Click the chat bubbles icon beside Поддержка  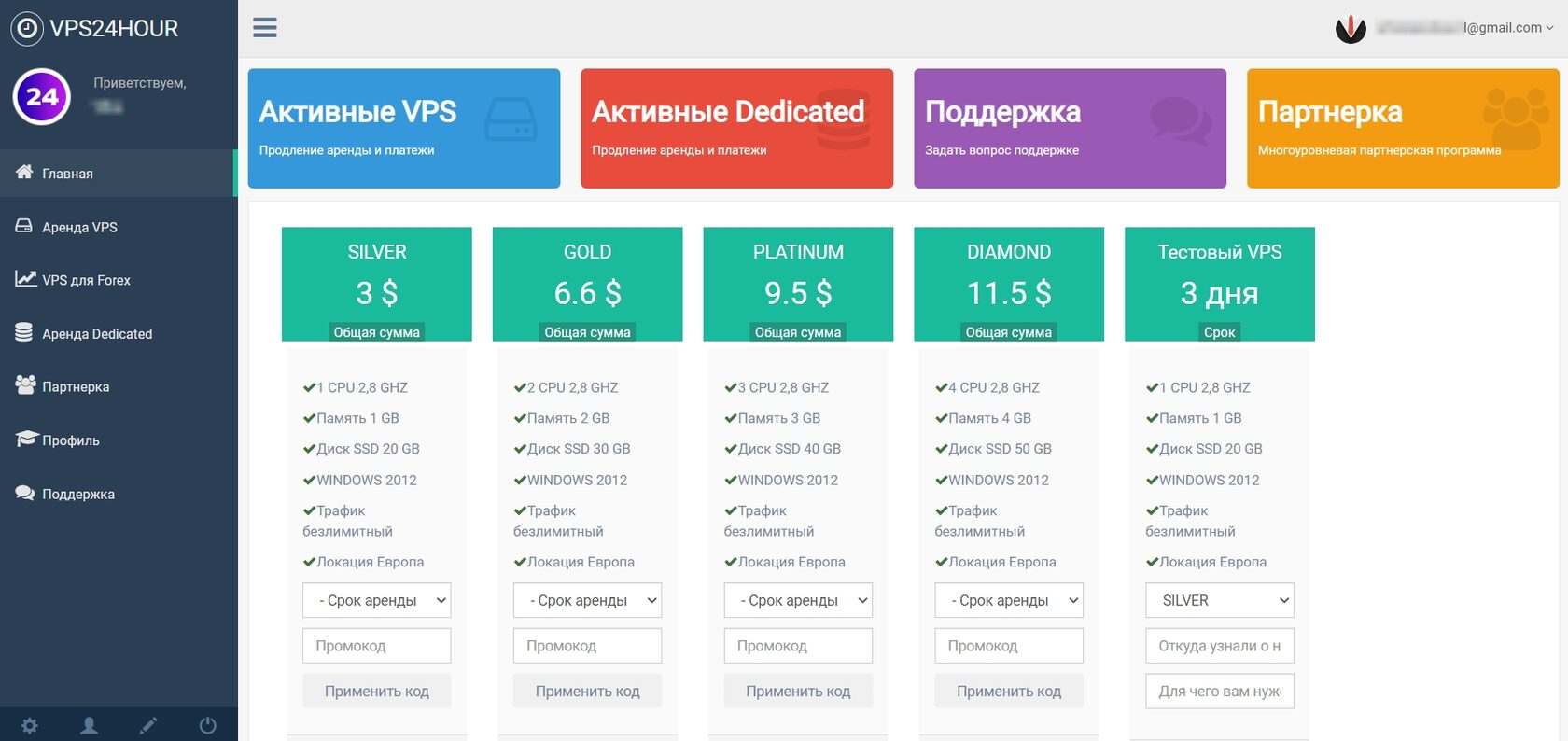25,493
